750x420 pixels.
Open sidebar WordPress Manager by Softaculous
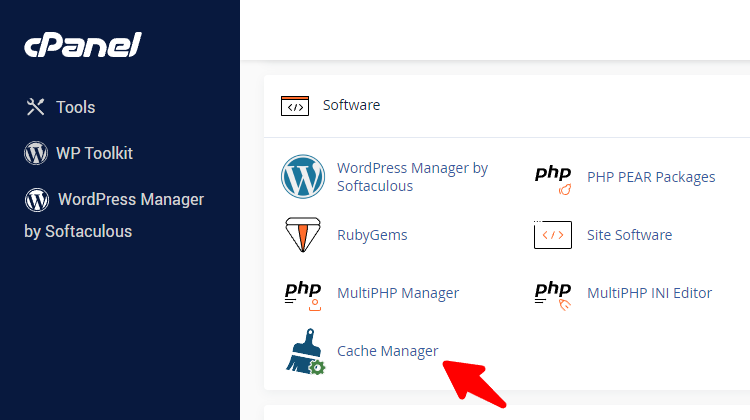pyautogui.click(x=114, y=215)
